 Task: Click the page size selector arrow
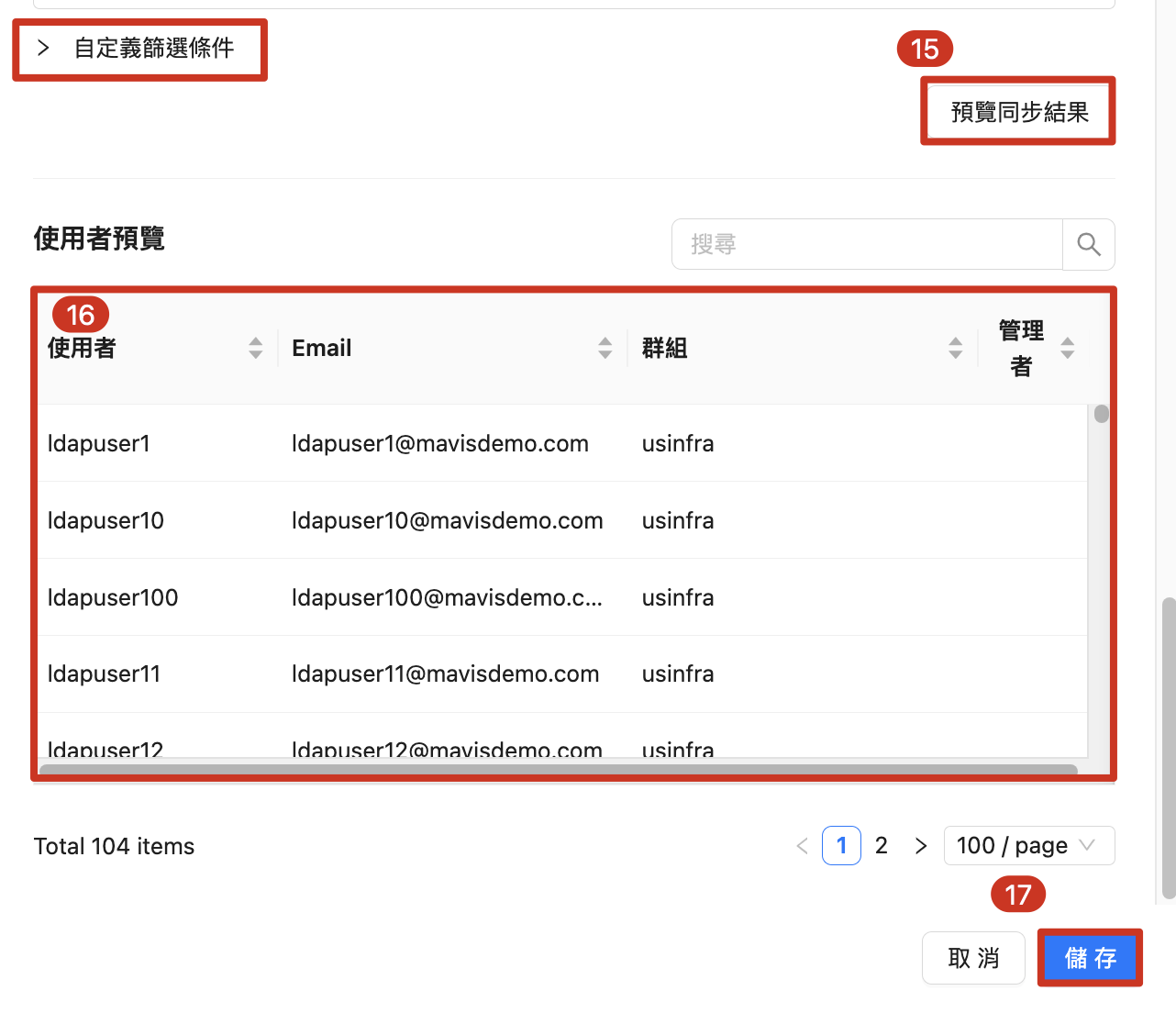[1089, 845]
